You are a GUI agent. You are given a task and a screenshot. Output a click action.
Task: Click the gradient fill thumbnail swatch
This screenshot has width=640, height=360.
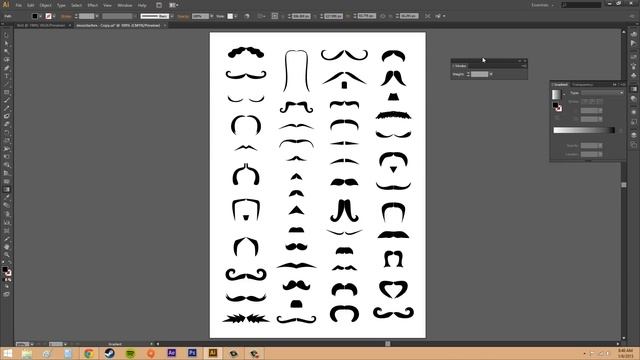pyautogui.click(x=556, y=94)
